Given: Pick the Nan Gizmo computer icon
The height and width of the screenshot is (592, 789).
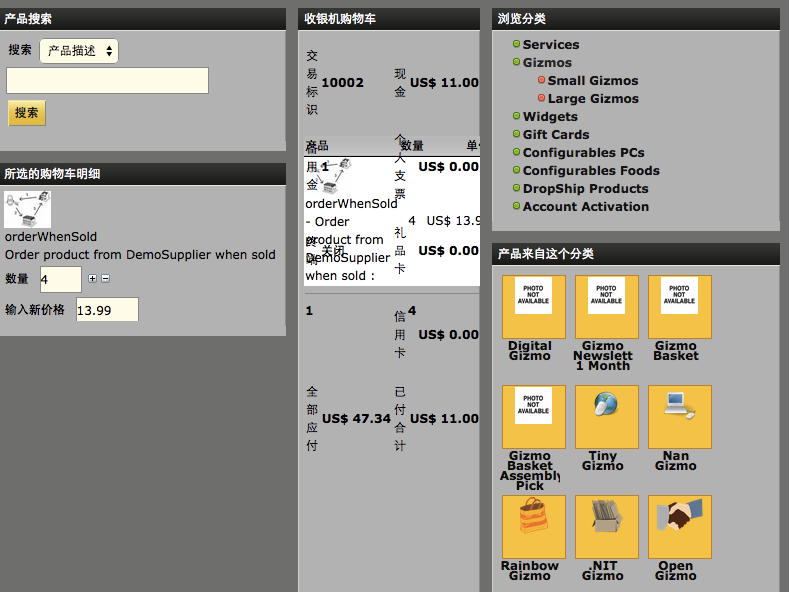Looking at the screenshot, I should (x=679, y=415).
